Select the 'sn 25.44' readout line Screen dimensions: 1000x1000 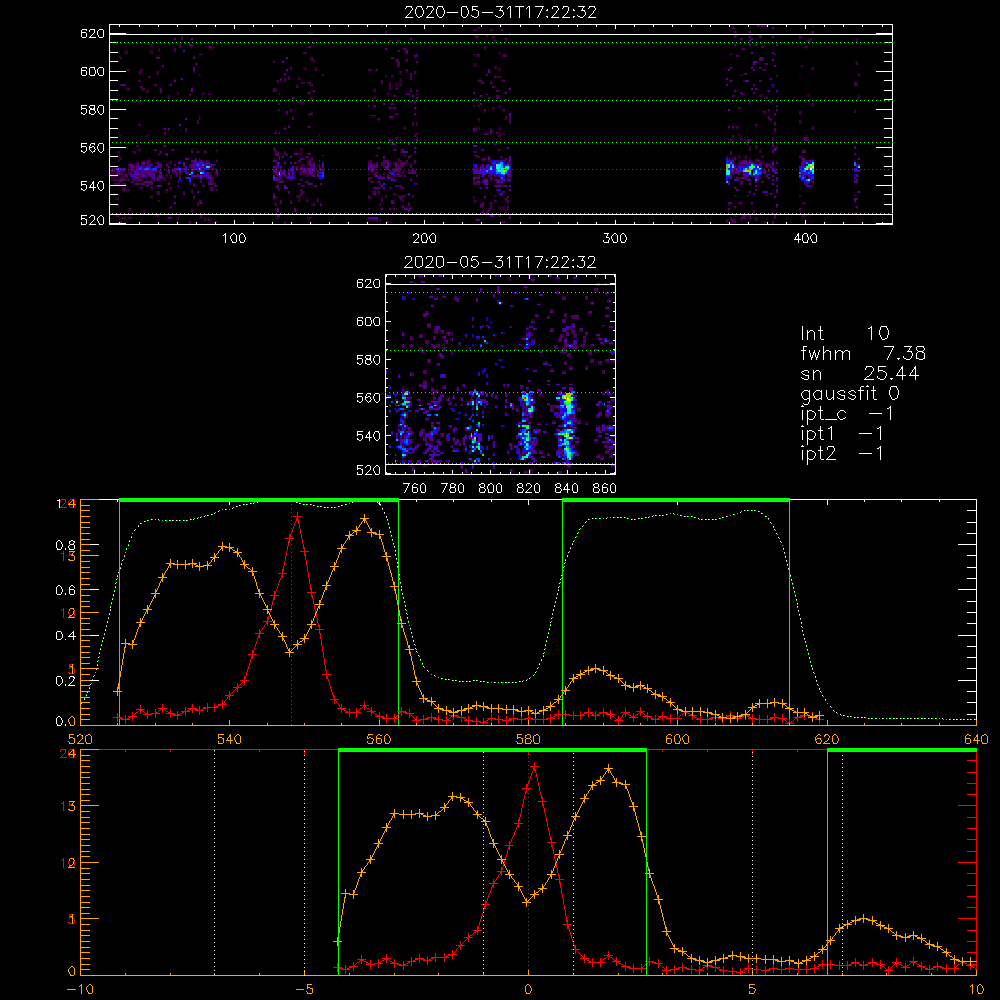860,374
